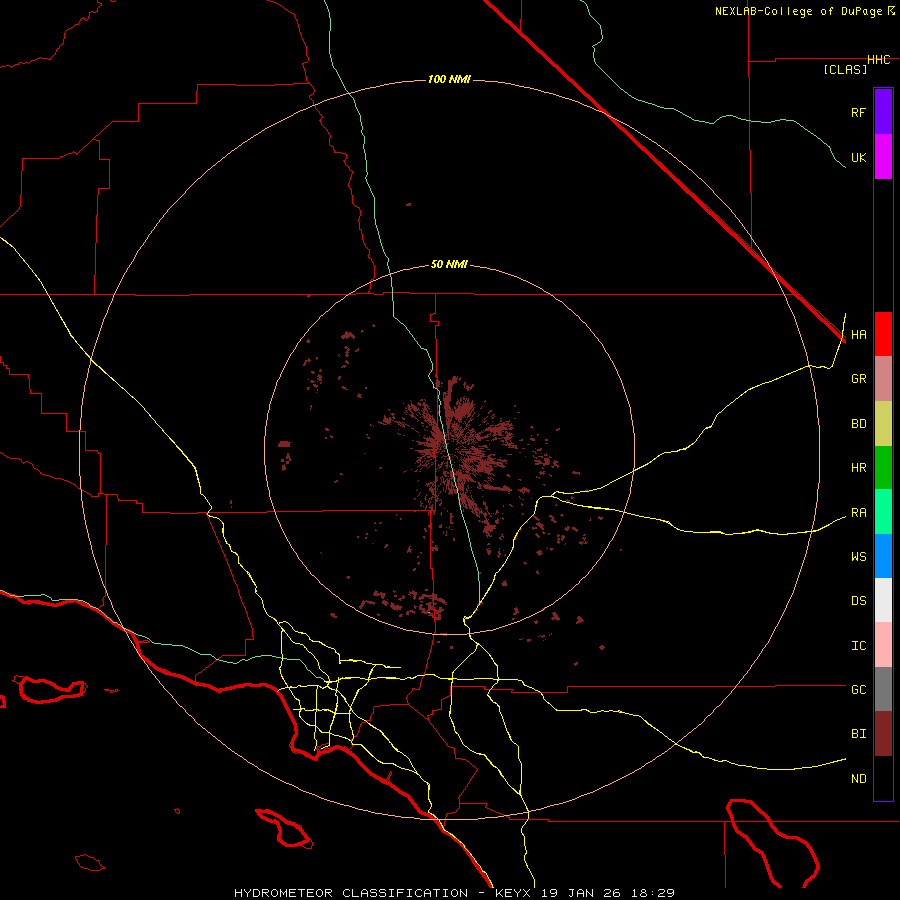Click HYDROMETEOR CLASSIFICATION title text
The image size is (900, 900).
(351, 893)
